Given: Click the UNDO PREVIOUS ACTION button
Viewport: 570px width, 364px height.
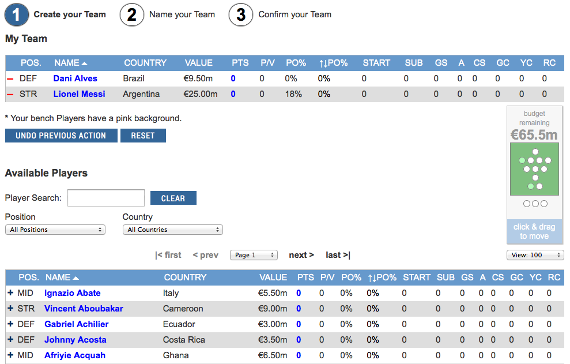Looking at the screenshot, I should pos(61,136).
